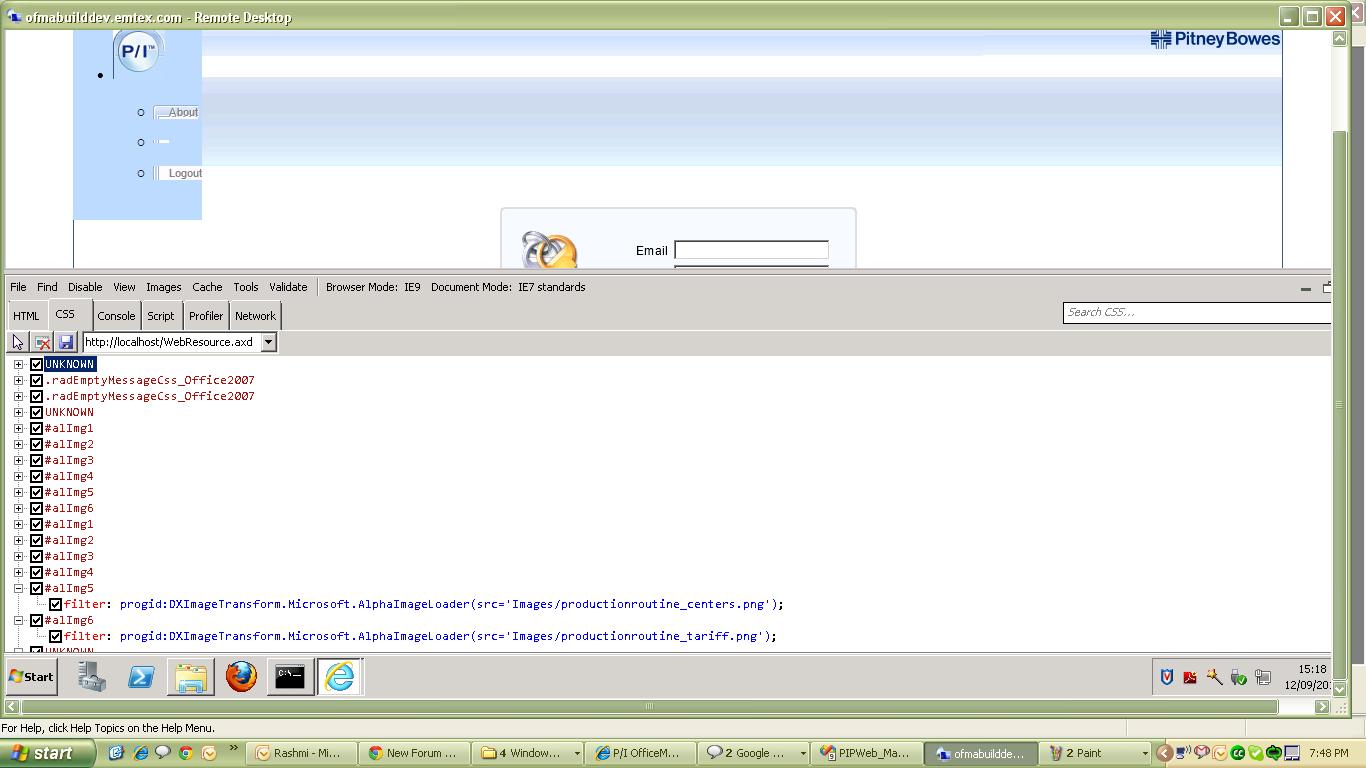Open the Validate menu
Image resolution: width=1366 pixels, height=768 pixels.
tap(288, 287)
